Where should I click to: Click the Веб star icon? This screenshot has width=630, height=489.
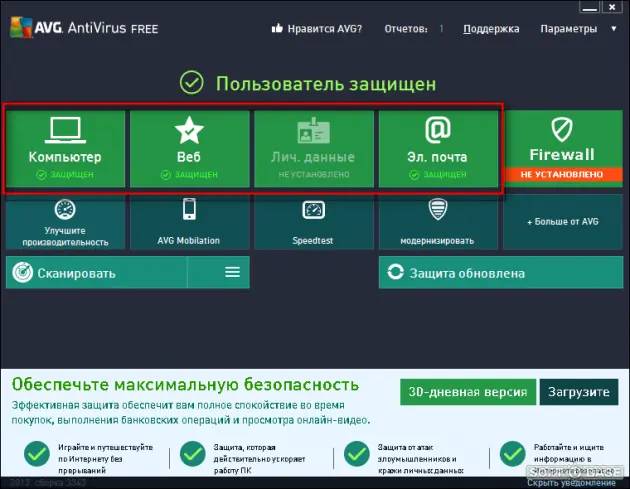189,130
